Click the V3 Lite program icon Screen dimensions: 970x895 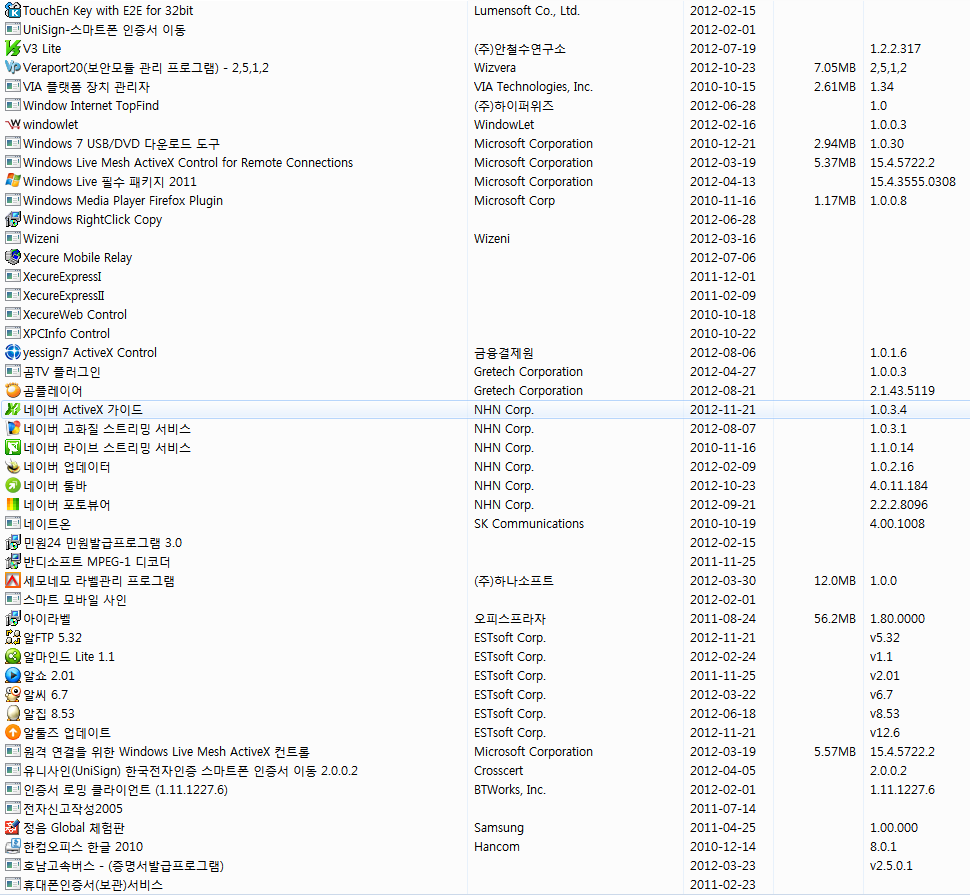(x=12, y=48)
